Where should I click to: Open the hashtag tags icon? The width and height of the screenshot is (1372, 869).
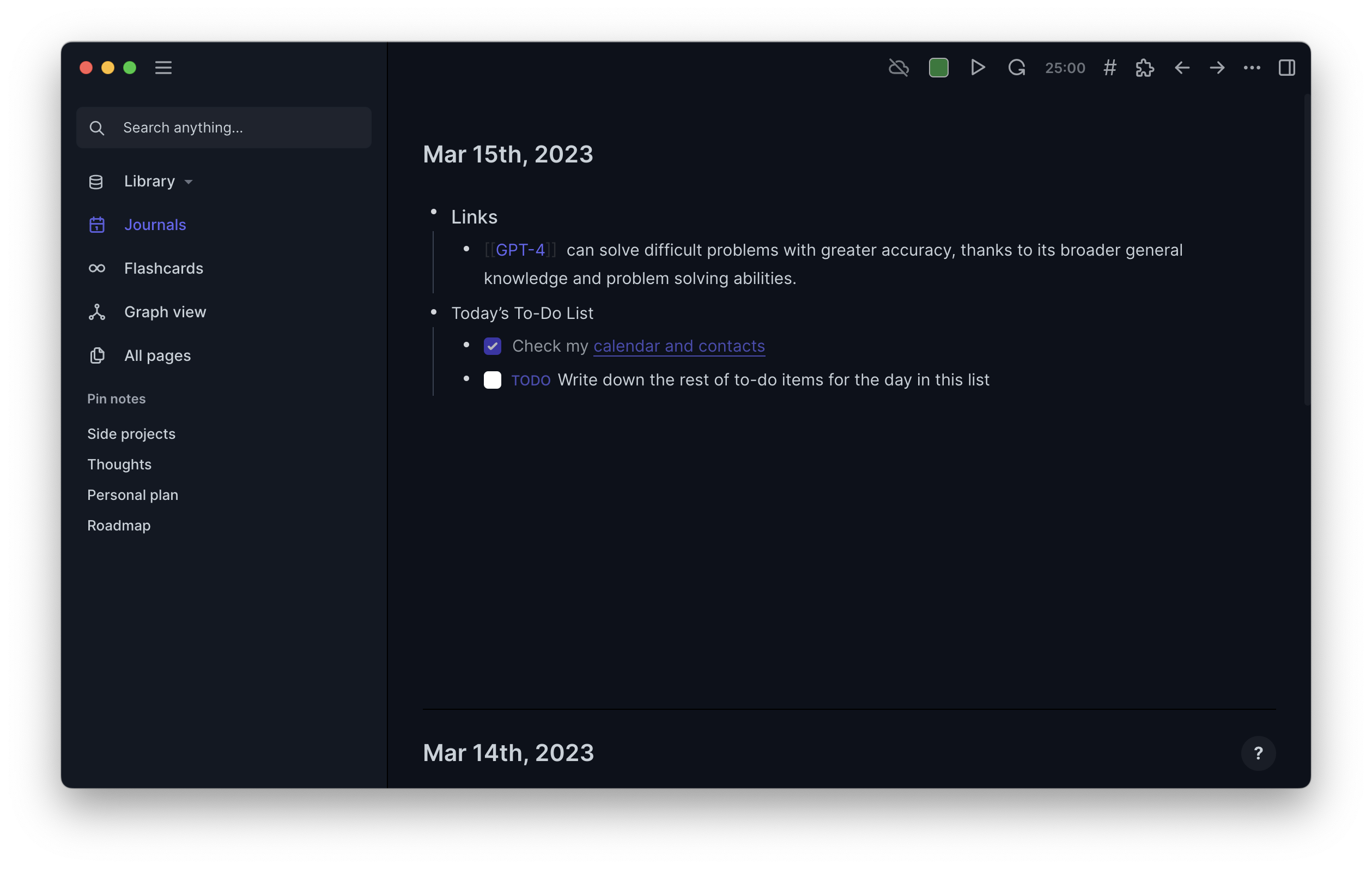[x=1109, y=68]
